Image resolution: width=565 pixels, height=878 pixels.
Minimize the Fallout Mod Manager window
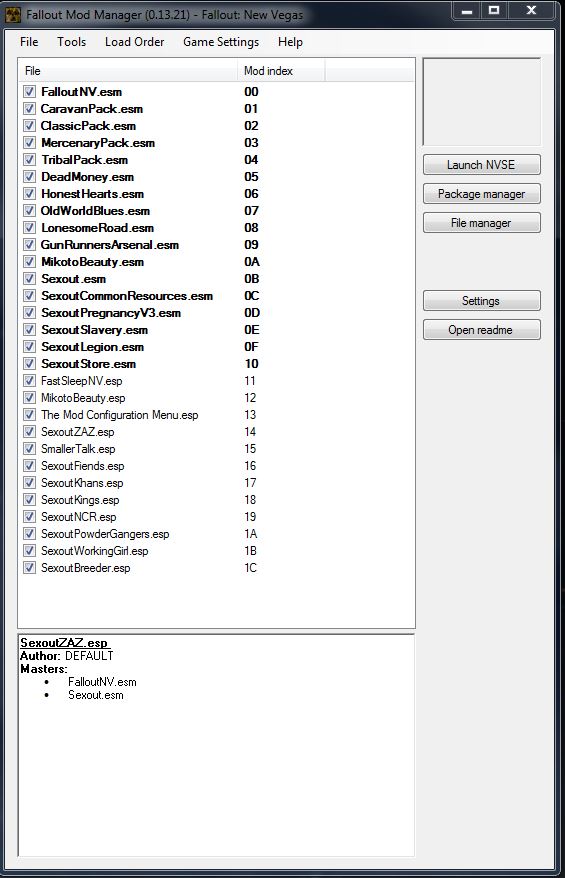[x=467, y=10]
